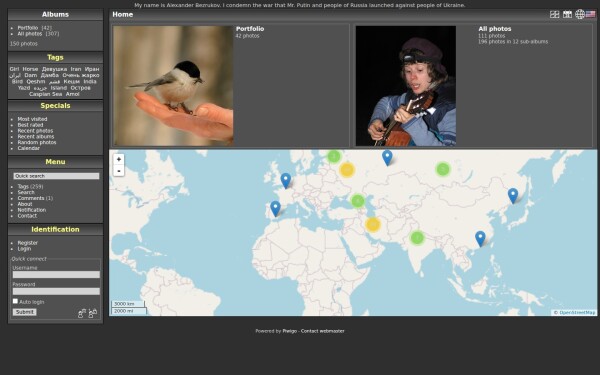
Task: Open the green cluster marker in Siberia
Action: click(x=443, y=169)
